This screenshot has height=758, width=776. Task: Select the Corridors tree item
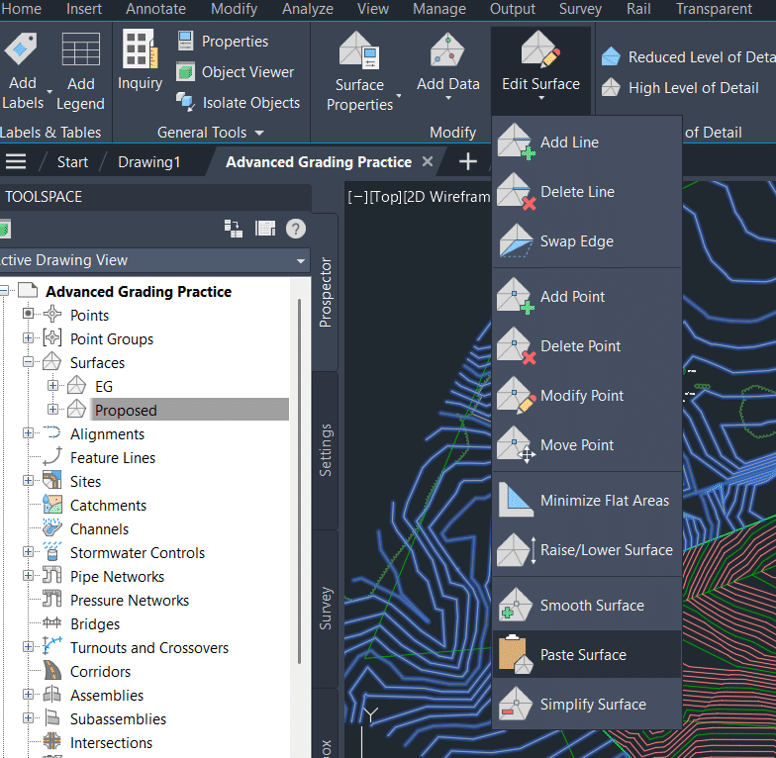tap(100, 671)
